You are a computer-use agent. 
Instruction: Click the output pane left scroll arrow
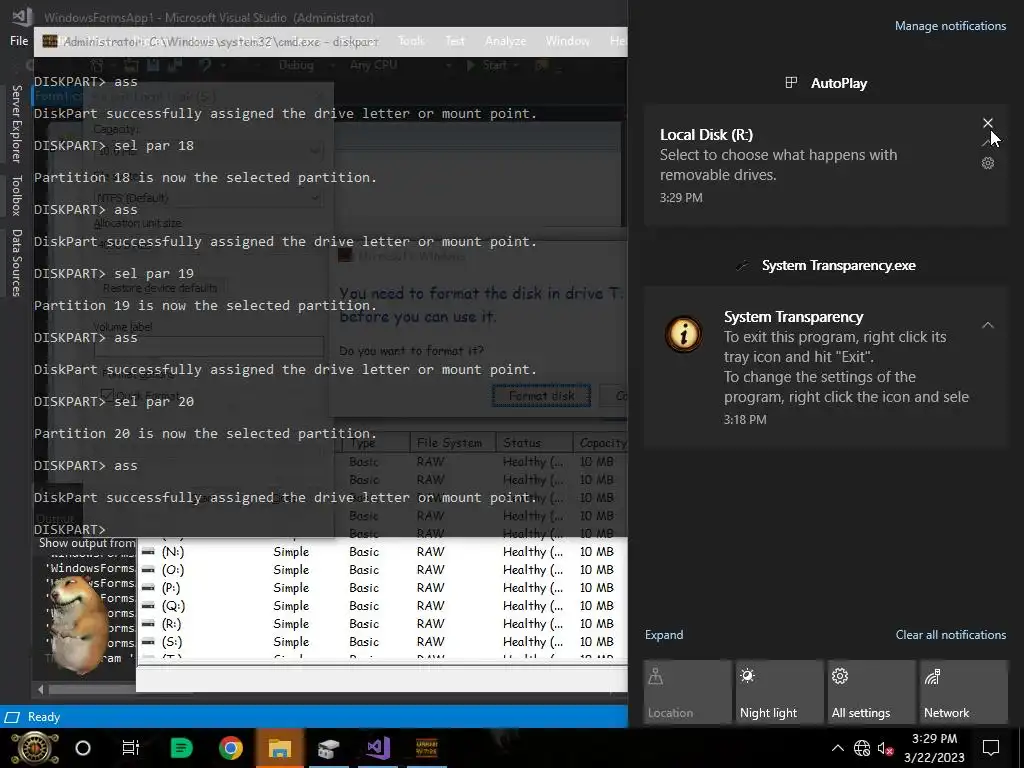(x=40, y=689)
